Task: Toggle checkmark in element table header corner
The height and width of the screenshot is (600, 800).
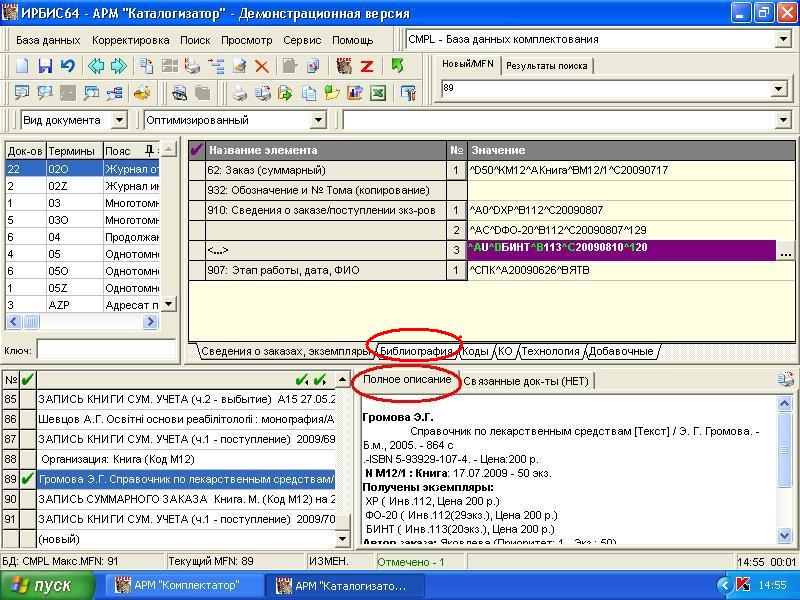Action: click(197, 150)
